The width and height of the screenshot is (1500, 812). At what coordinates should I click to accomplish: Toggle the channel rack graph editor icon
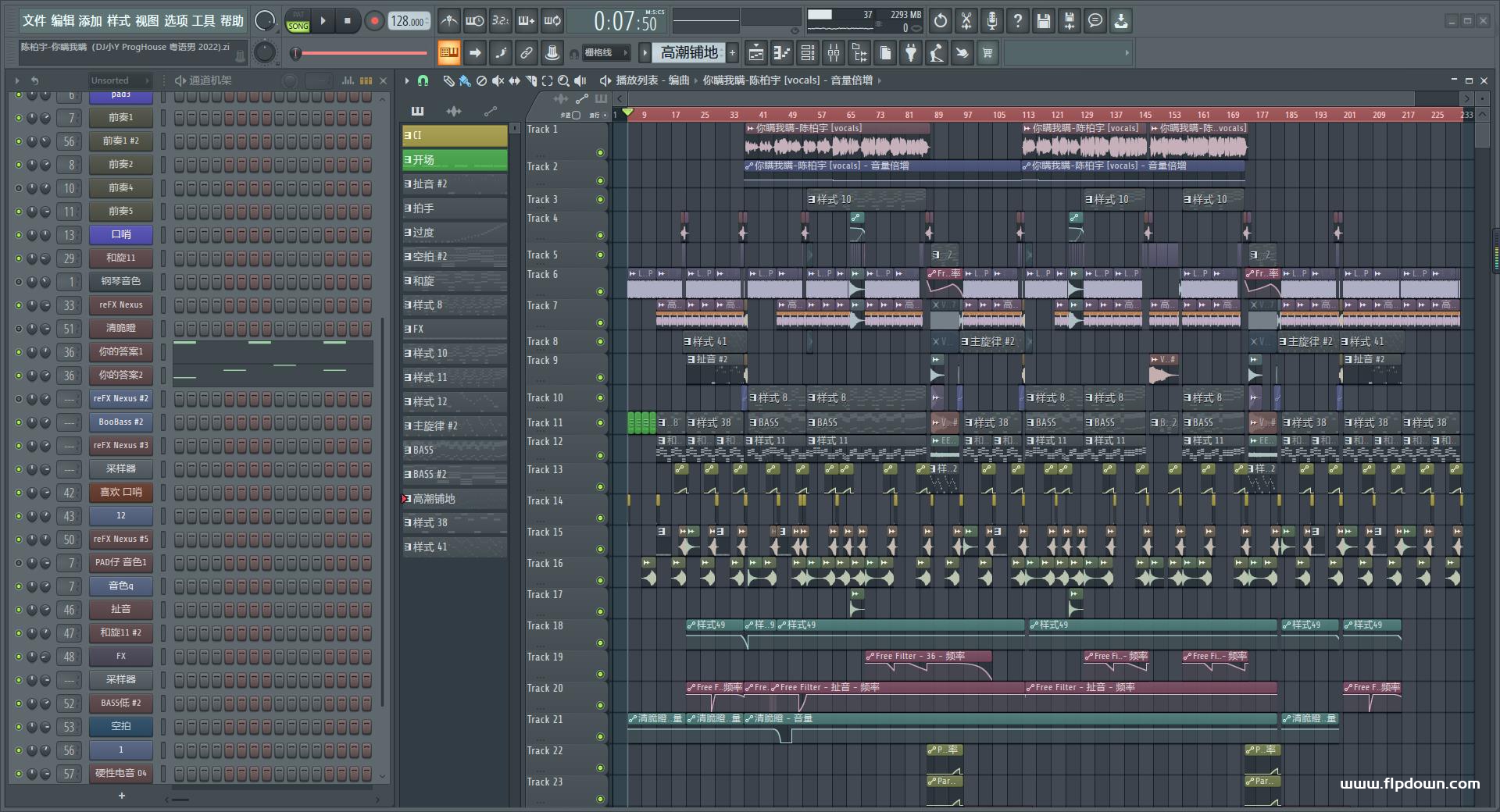click(348, 80)
